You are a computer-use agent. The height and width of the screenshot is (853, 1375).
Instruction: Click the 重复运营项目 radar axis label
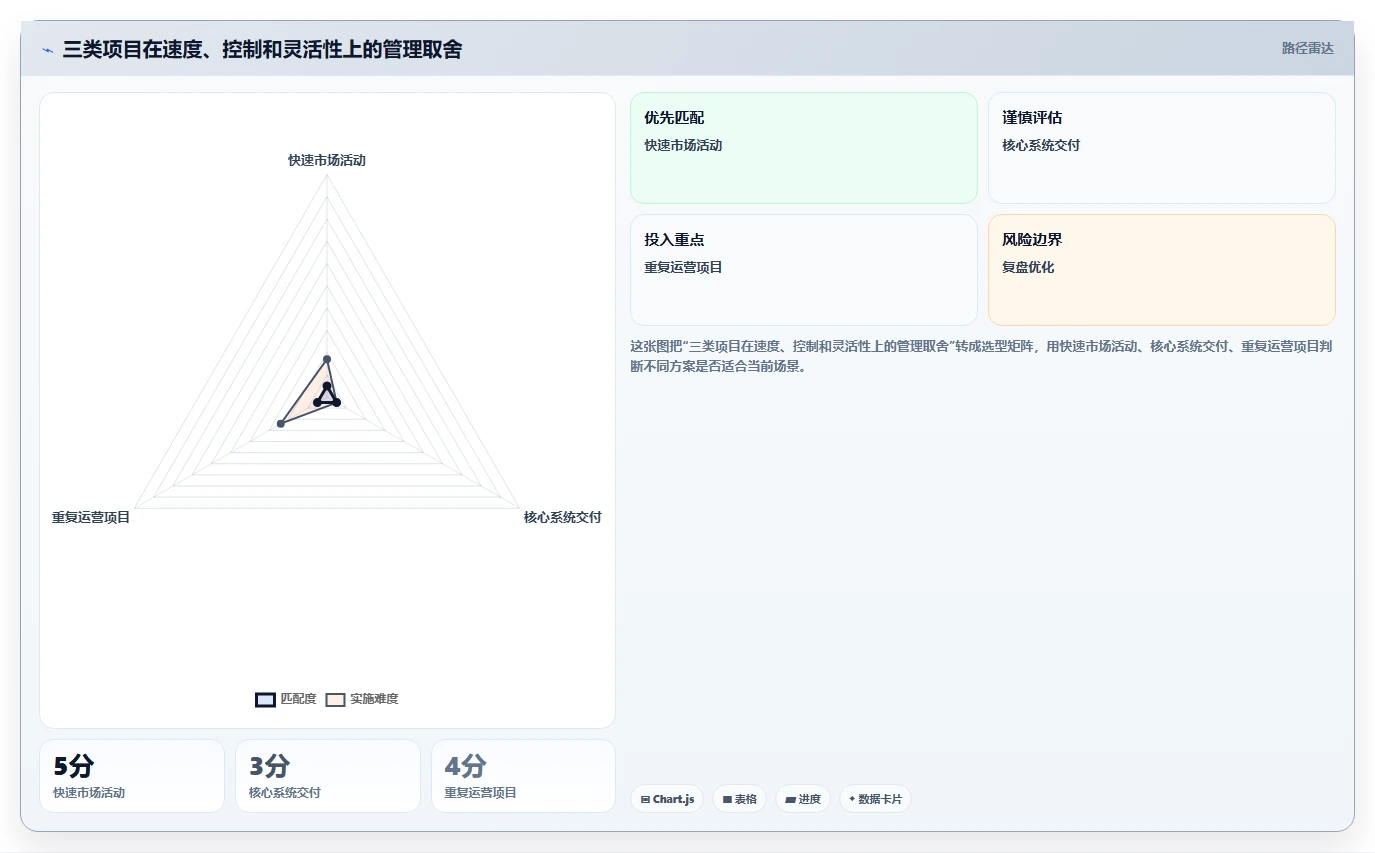pos(91,517)
